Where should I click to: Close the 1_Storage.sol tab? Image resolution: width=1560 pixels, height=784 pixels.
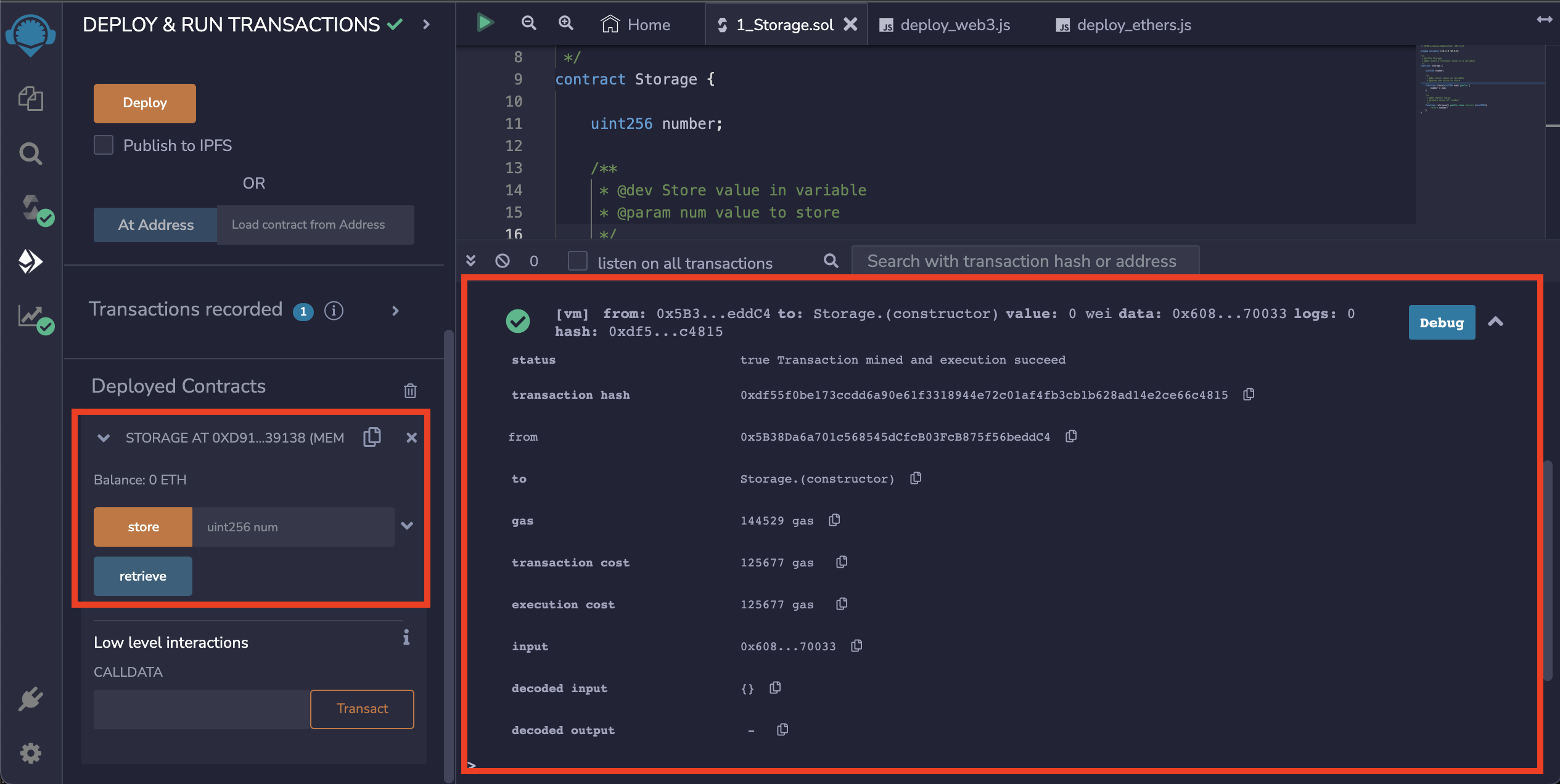[x=850, y=24]
